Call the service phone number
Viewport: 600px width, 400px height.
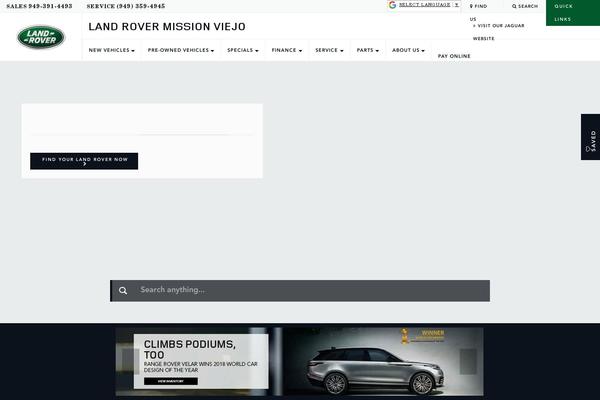click(x=126, y=6)
